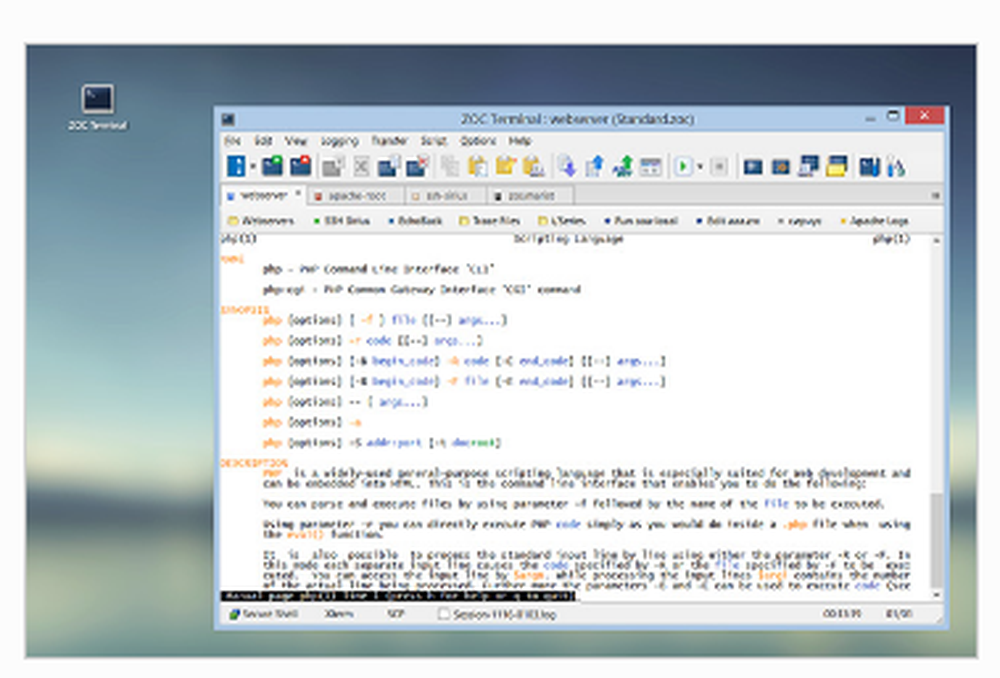Start a new quick connection
This screenshot has width=1000, height=678.
[271, 166]
